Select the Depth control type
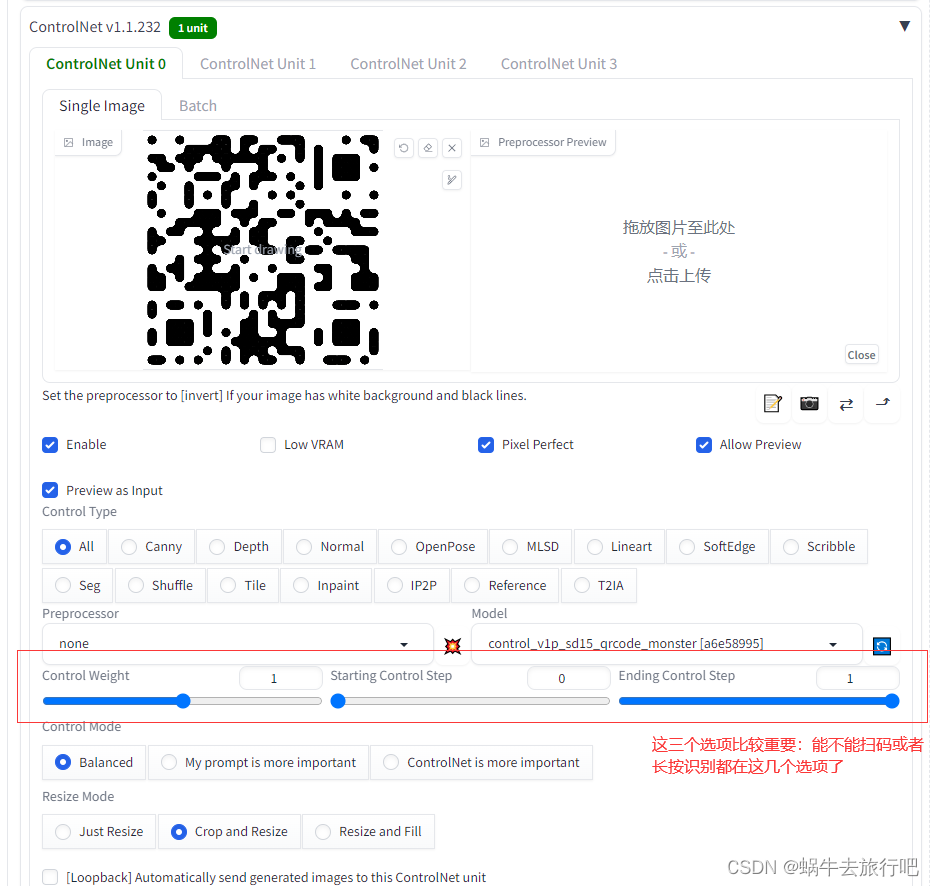The height and width of the screenshot is (886, 934). tap(239, 547)
